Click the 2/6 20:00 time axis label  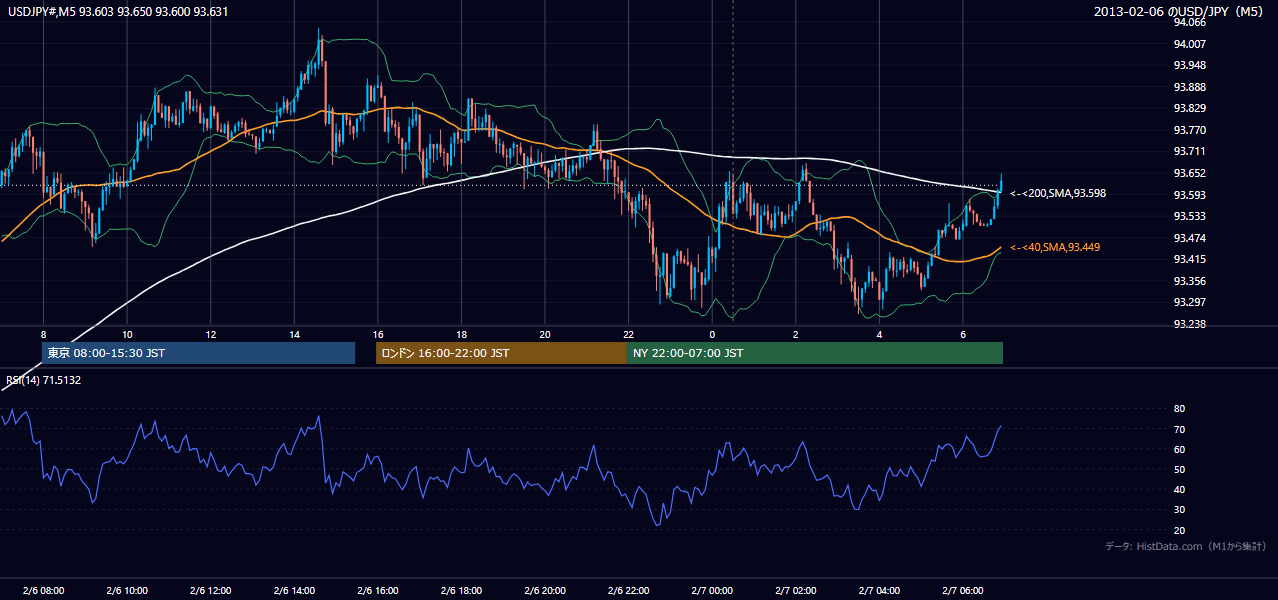[x=544, y=590]
